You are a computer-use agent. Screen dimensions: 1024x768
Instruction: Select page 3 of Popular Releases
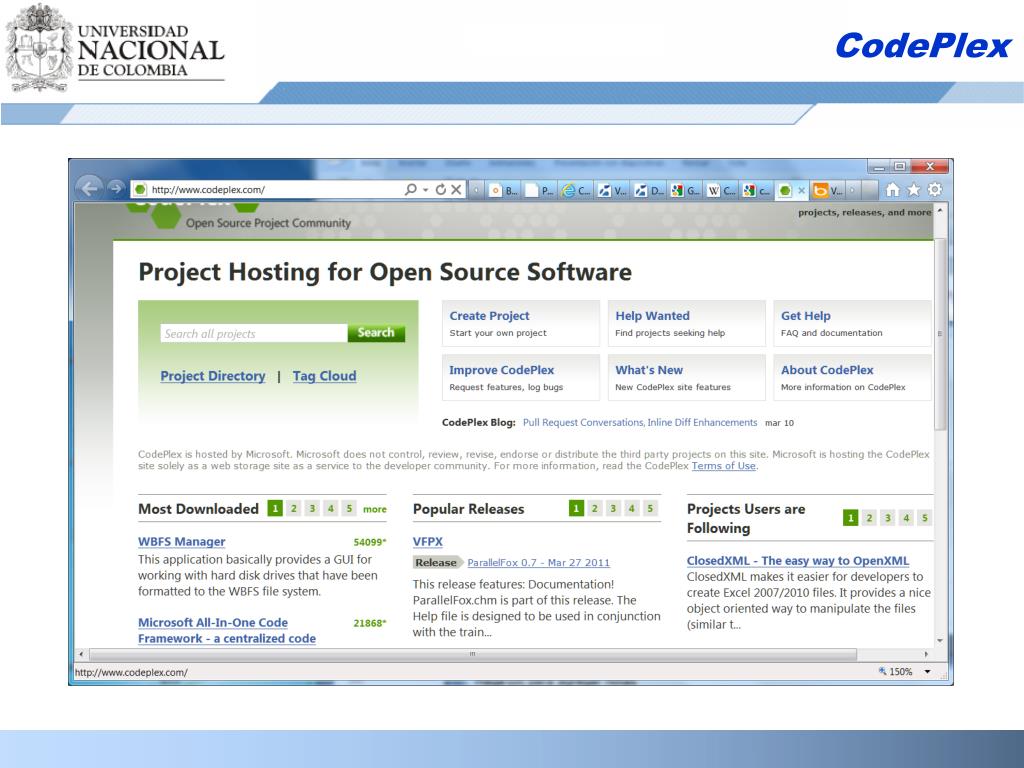pos(613,508)
